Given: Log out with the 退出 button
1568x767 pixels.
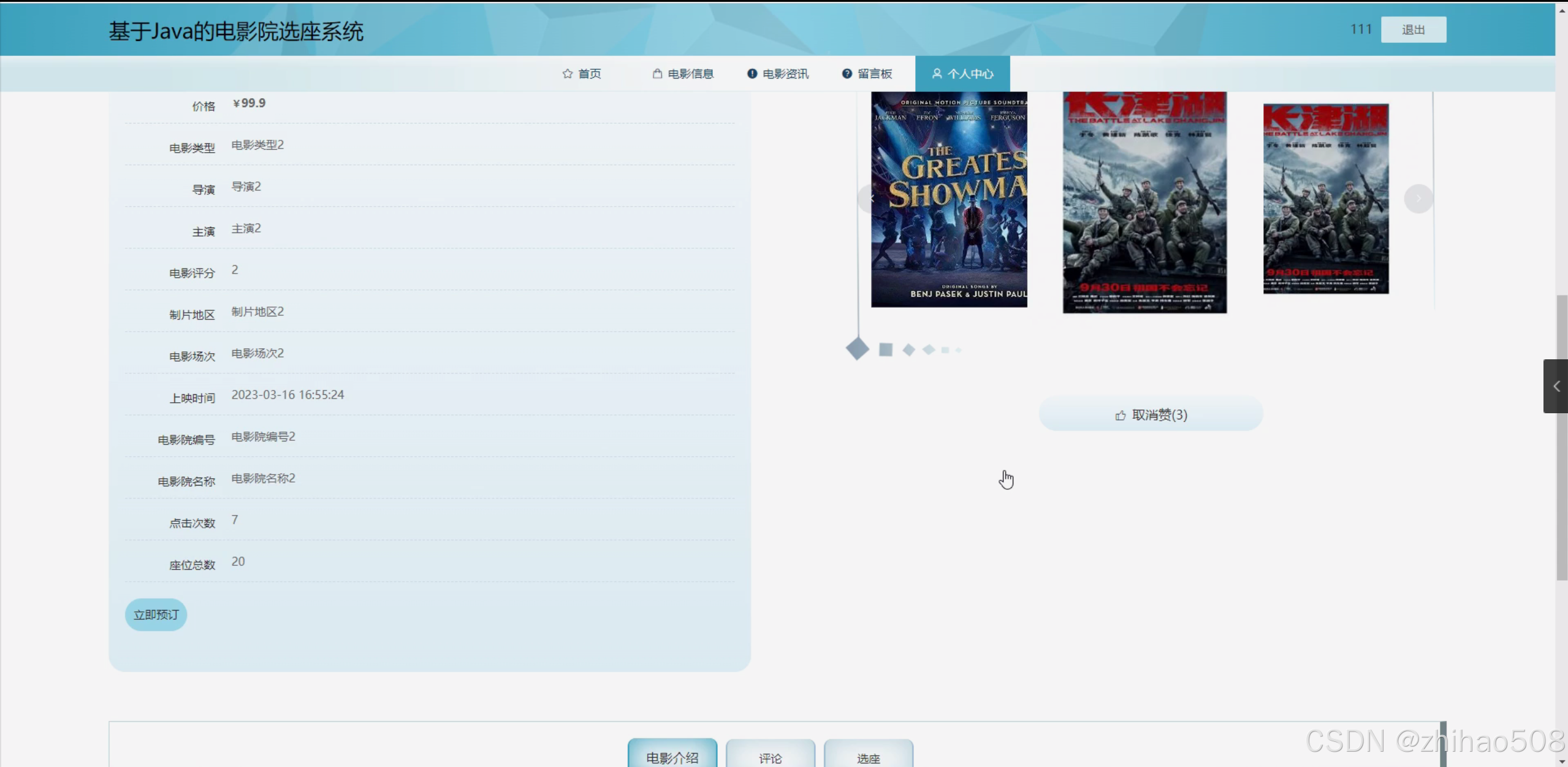Looking at the screenshot, I should (x=1413, y=29).
